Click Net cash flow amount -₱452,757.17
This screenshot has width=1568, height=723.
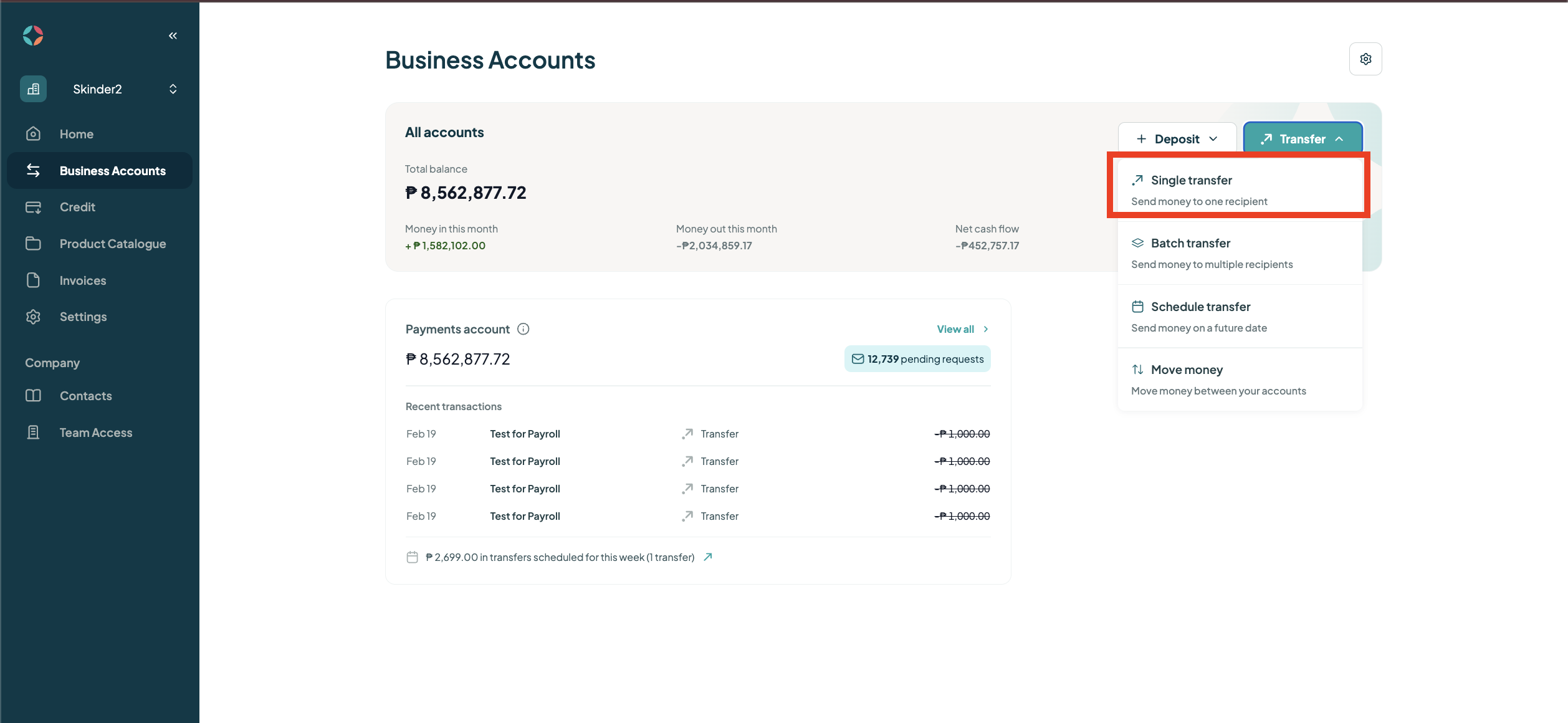(x=987, y=246)
